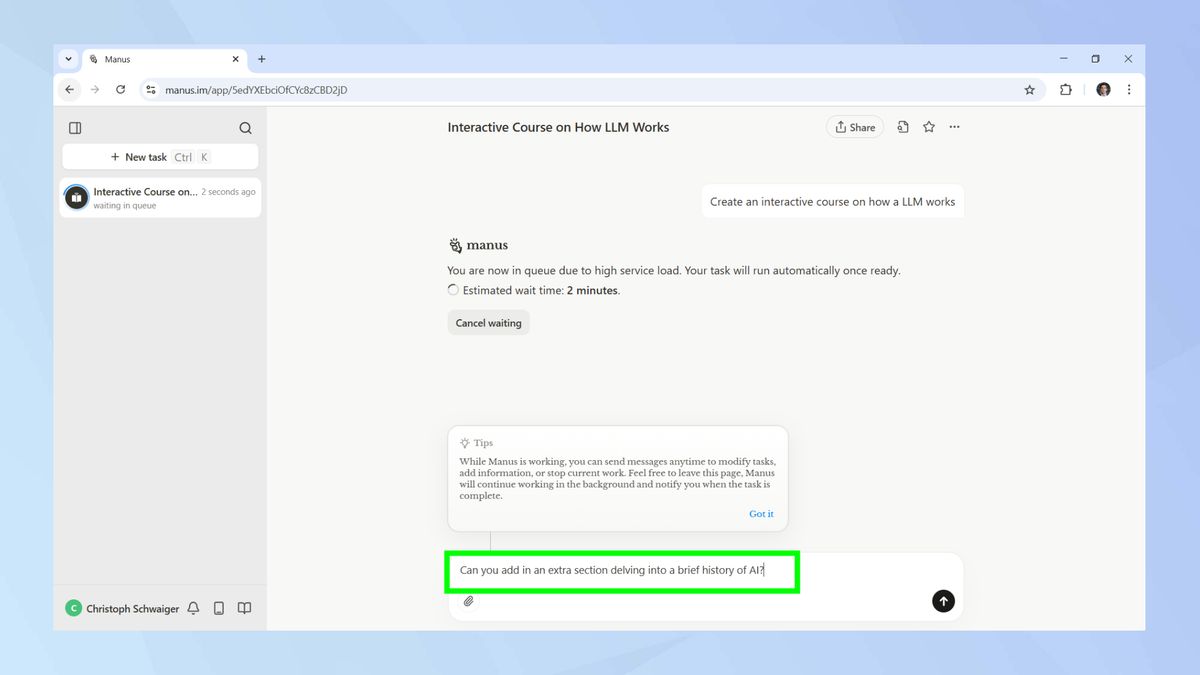Open notifications via the bell icon
The height and width of the screenshot is (675, 1200).
tap(193, 608)
